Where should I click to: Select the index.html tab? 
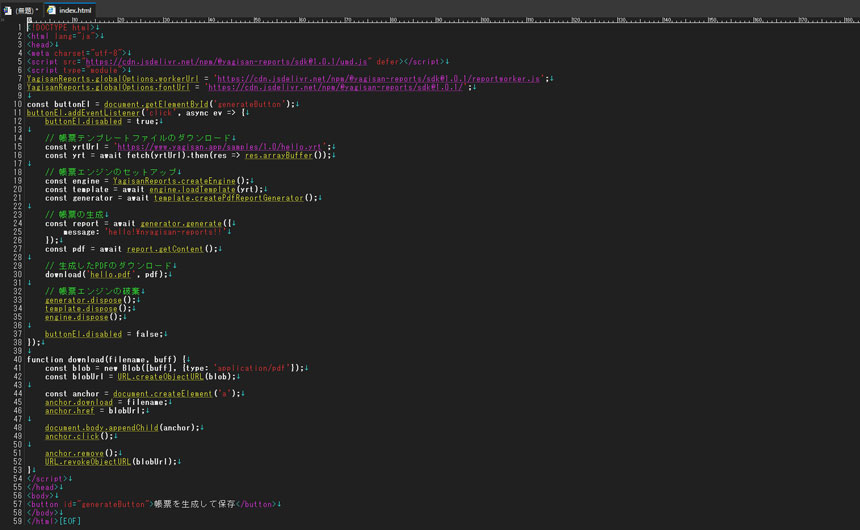tap(75, 10)
